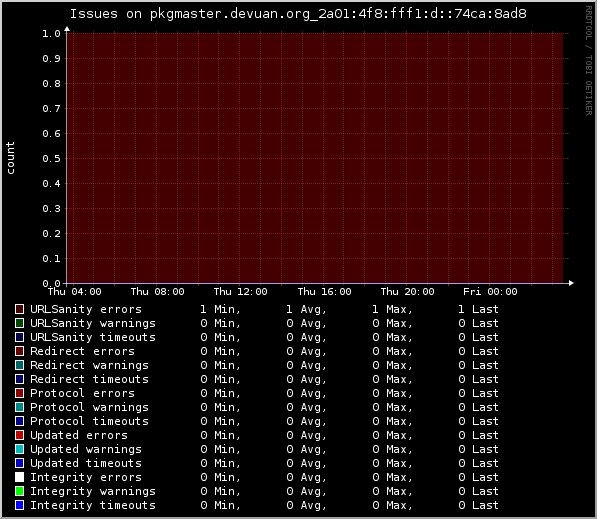Viewport: 597px width, 519px height.
Task: Click the Redirect errors legend swatch
Action: 19,351
